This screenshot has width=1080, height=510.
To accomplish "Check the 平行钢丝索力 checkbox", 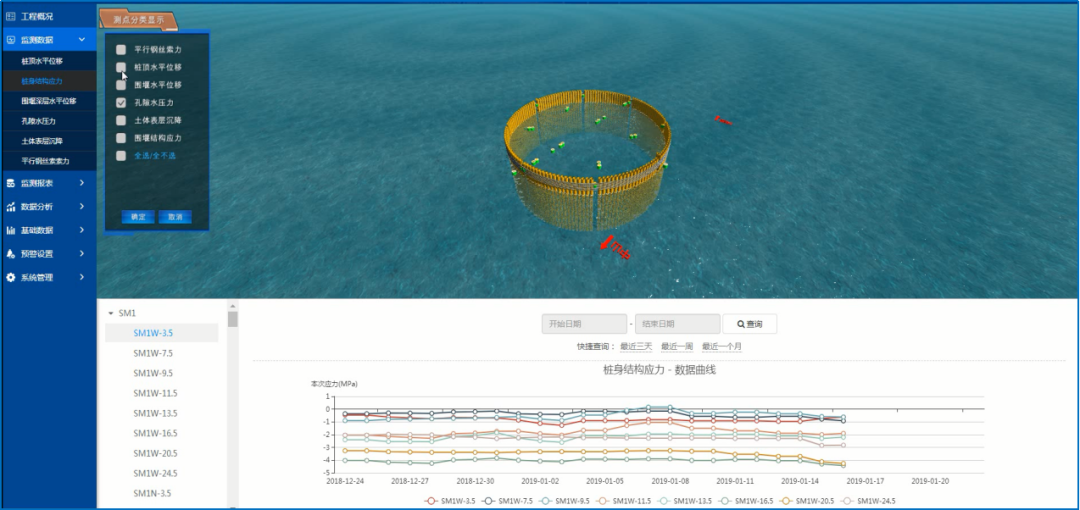I will click(121, 50).
